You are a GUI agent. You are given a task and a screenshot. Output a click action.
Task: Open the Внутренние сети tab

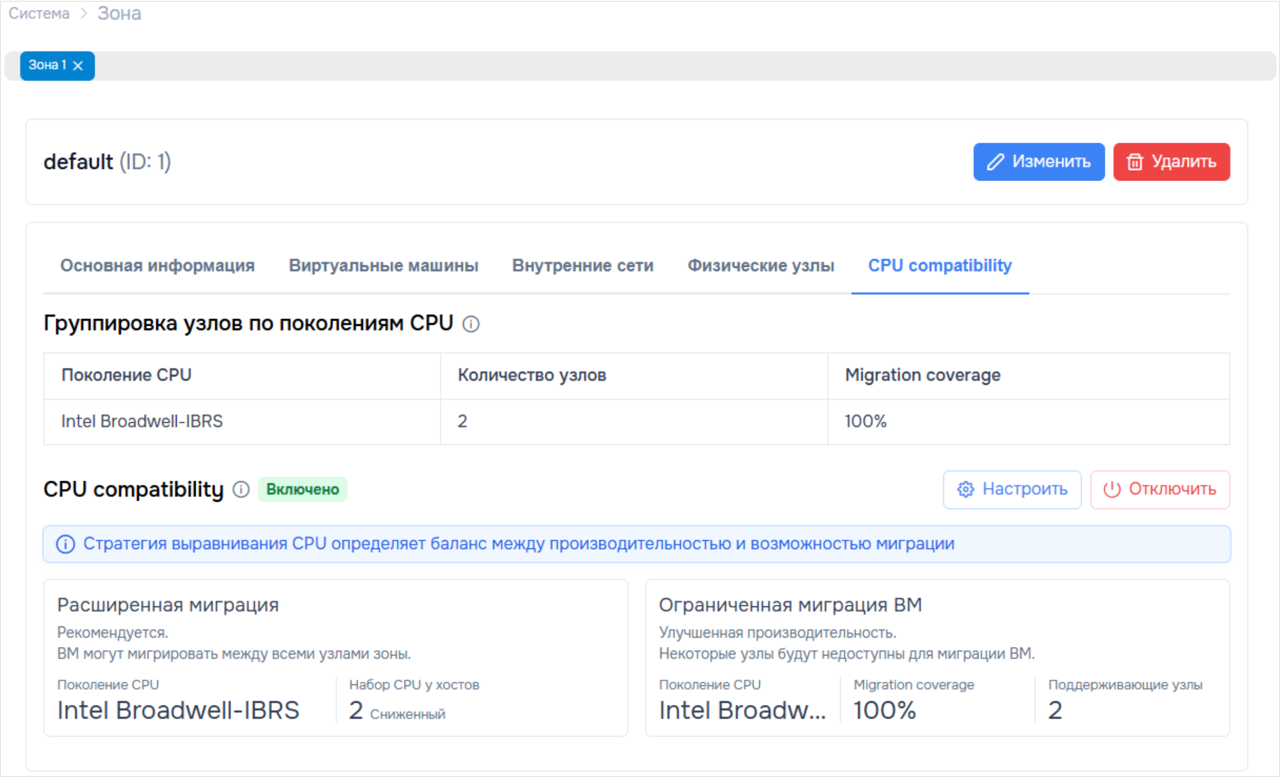pyautogui.click(x=583, y=266)
